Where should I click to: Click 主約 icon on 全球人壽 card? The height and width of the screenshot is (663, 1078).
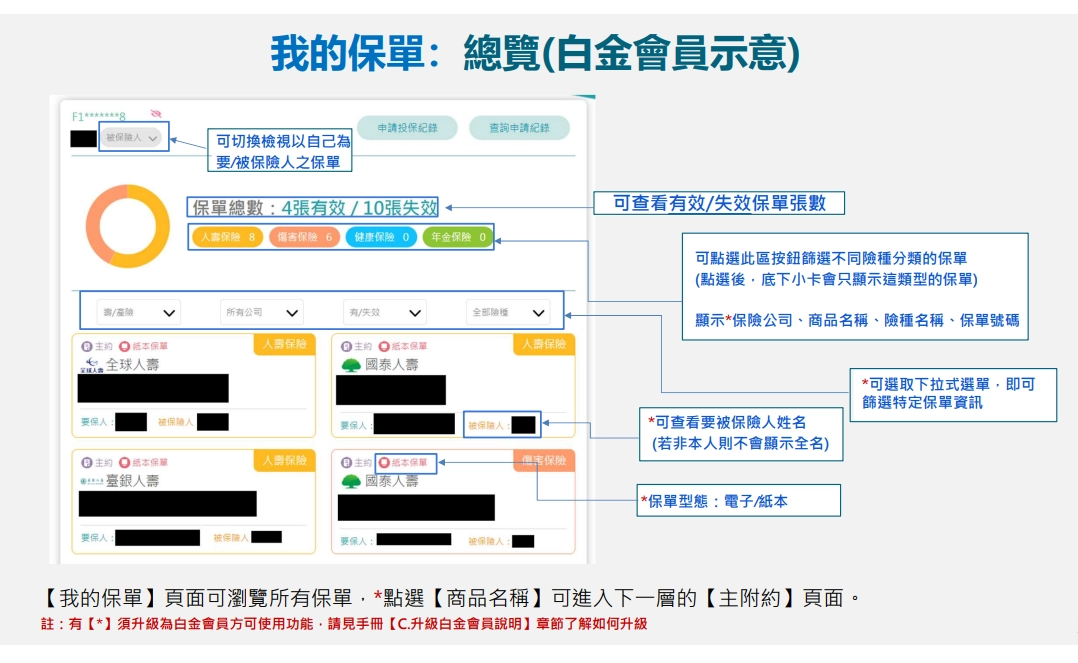[x=87, y=347]
